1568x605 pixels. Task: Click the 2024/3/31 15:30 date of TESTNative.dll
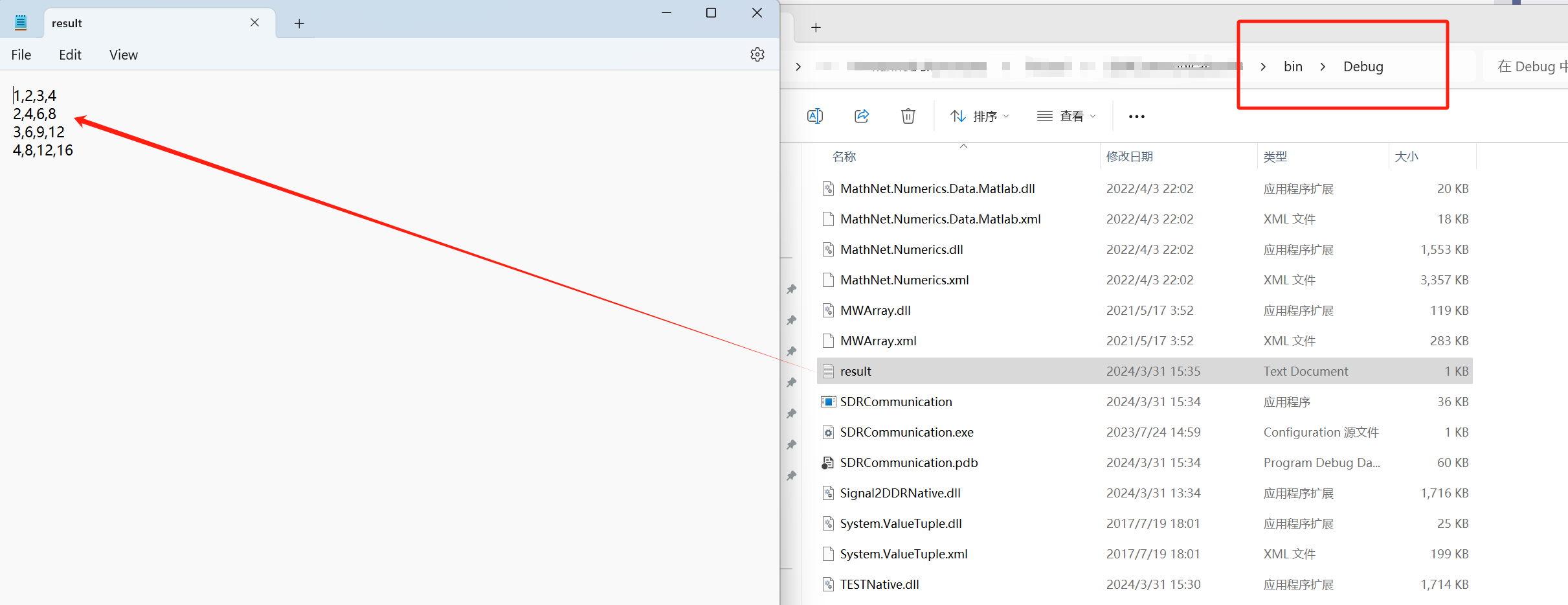1153,584
